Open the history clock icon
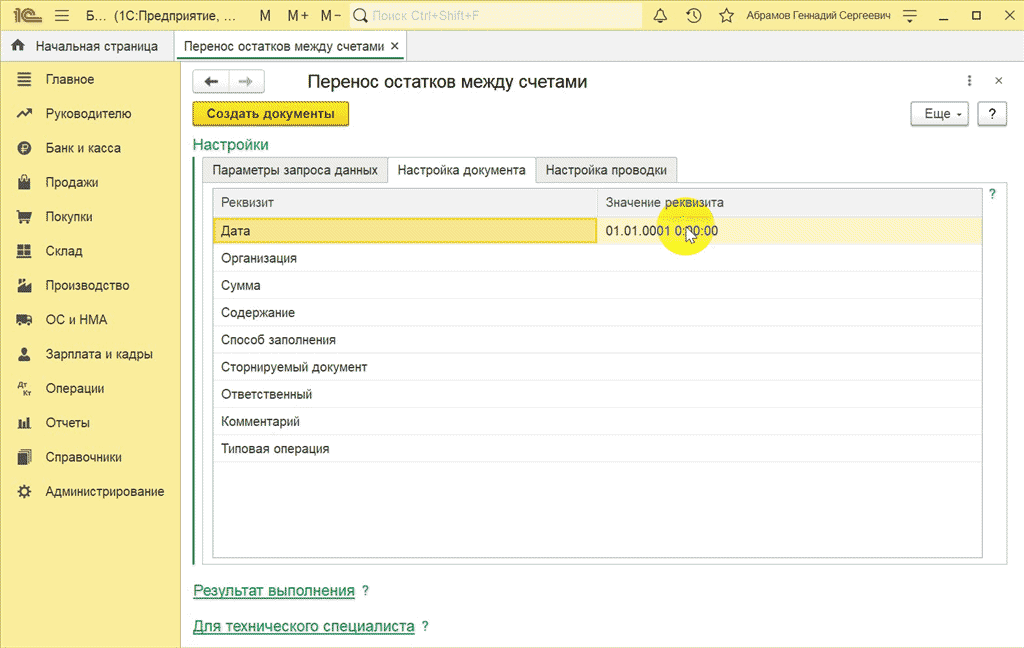 coord(694,16)
